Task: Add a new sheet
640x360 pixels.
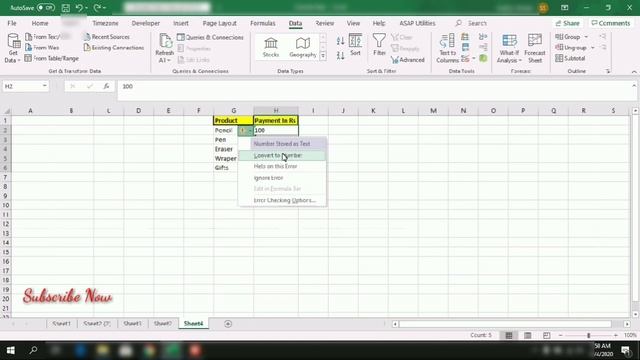Action: 228,324
